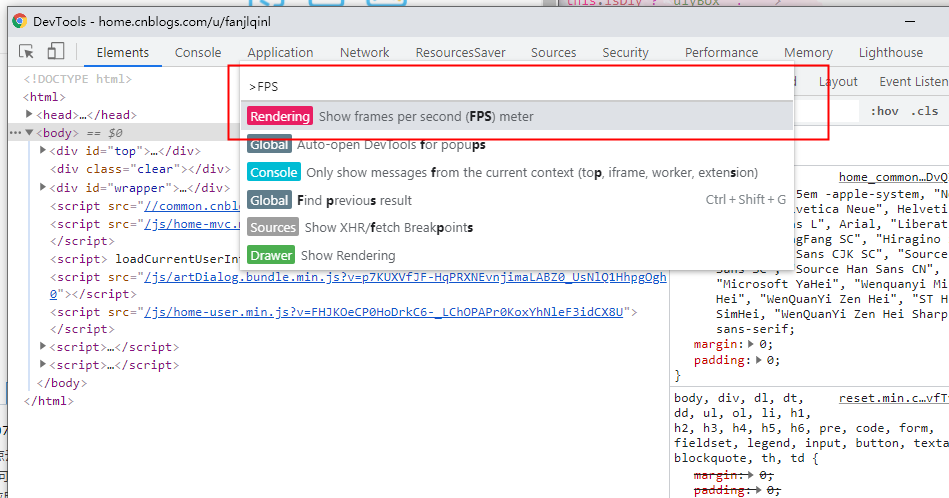This screenshot has width=949, height=498.
Task: Open the Event Listeners pane tab
Action: [x=913, y=82]
